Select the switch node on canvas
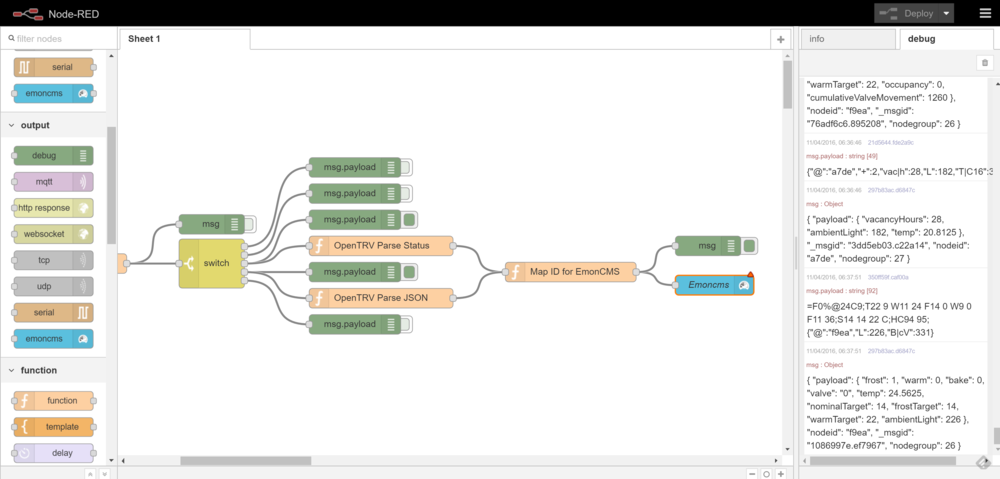This screenshot has height=479, width=1000. (212, 263)
